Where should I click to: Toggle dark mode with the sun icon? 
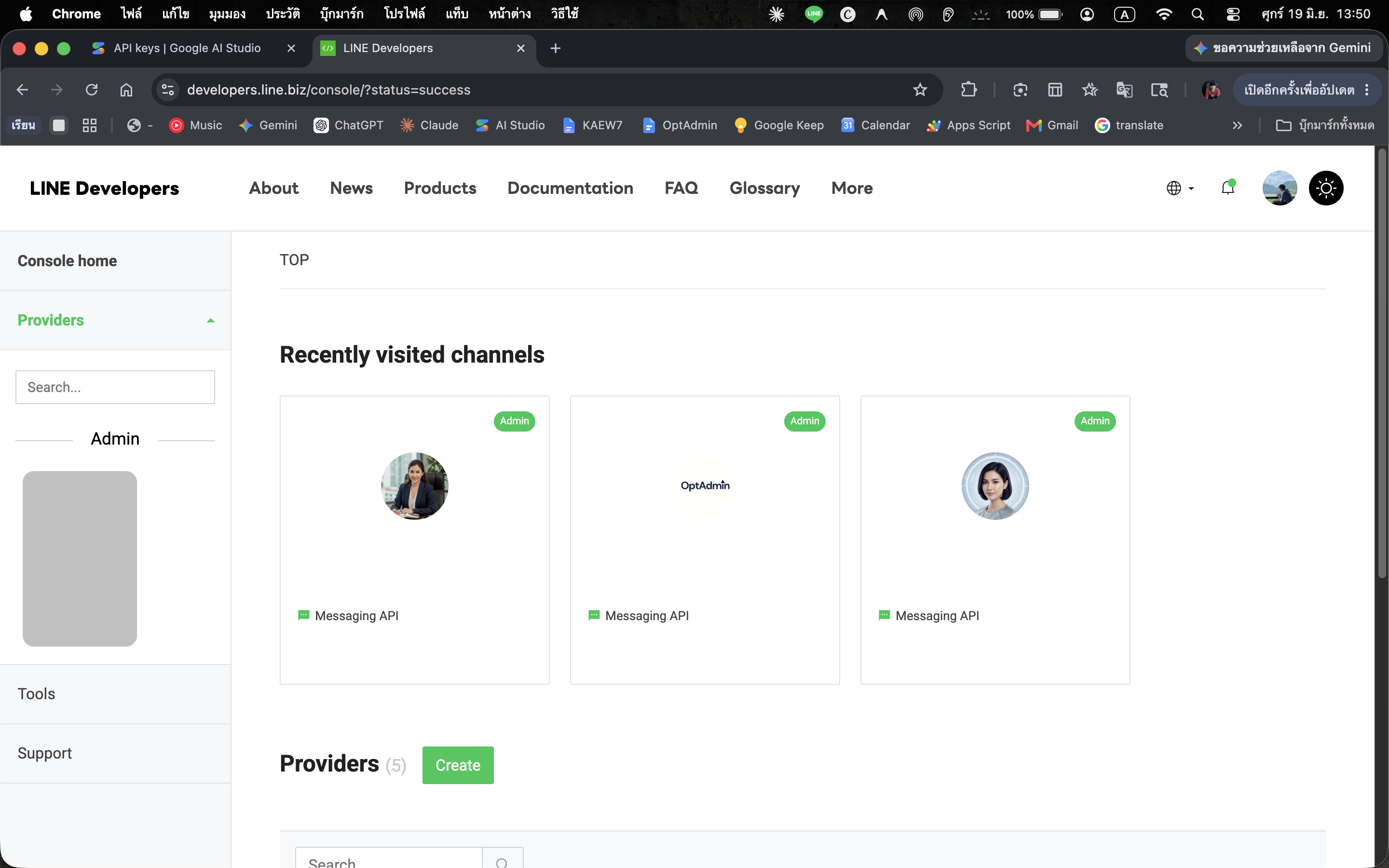(1325, 188)
